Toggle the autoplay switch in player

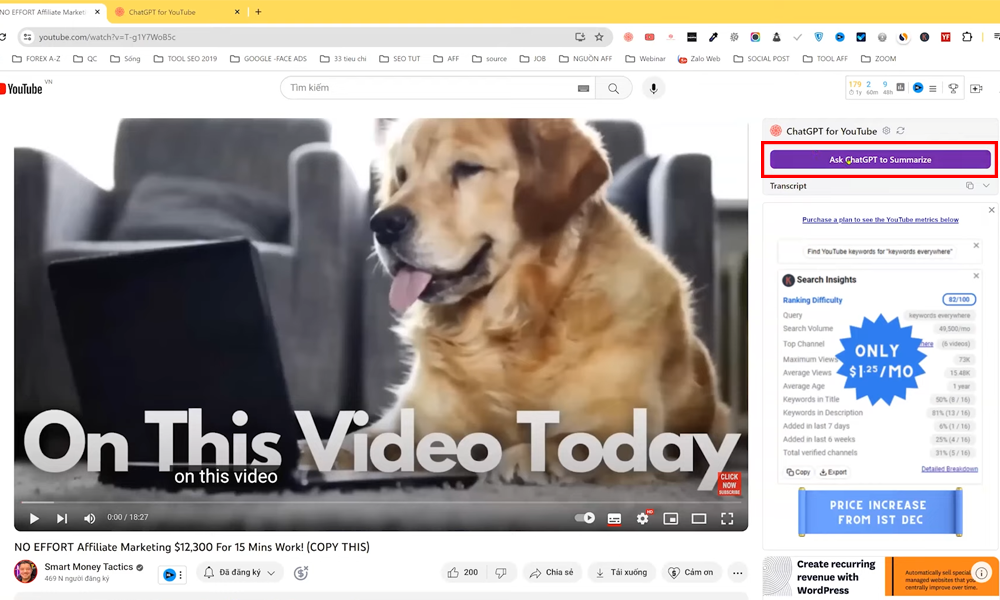coord(585,518)
